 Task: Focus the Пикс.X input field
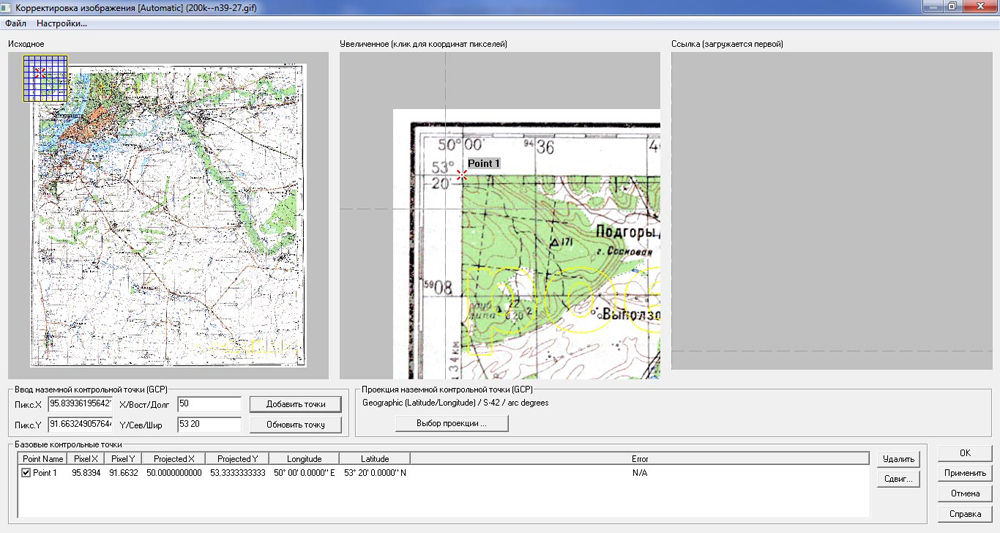click(80, 404)
